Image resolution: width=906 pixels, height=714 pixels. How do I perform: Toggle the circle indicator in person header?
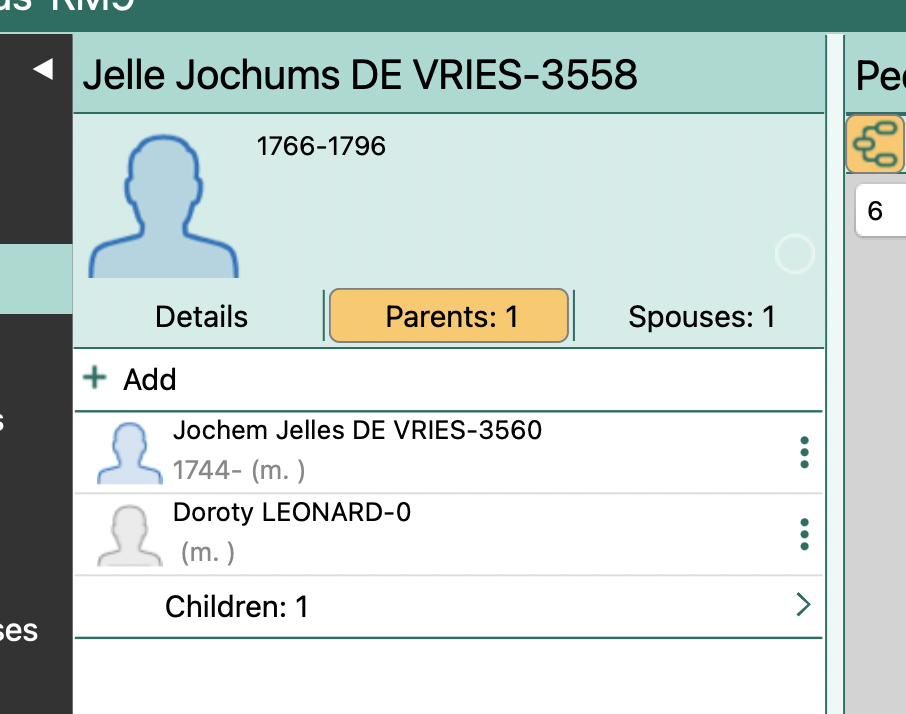[x=794, y=255]
